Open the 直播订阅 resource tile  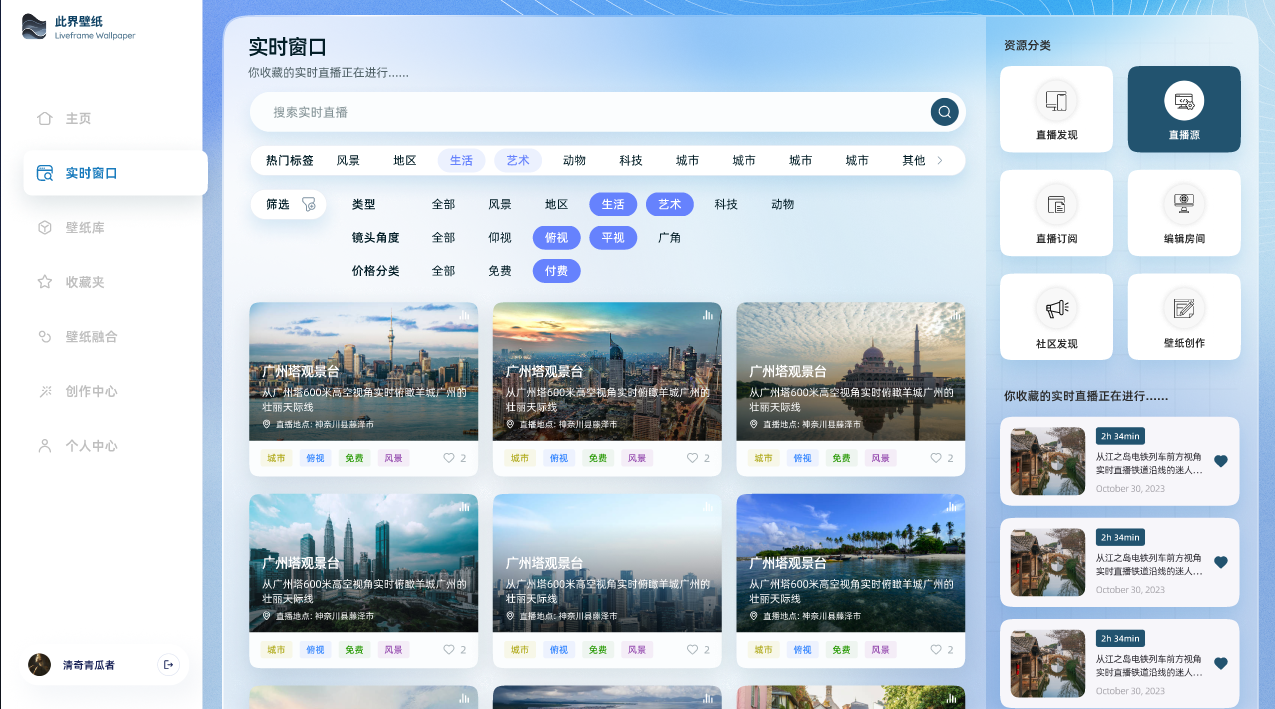click(1056, 213)
